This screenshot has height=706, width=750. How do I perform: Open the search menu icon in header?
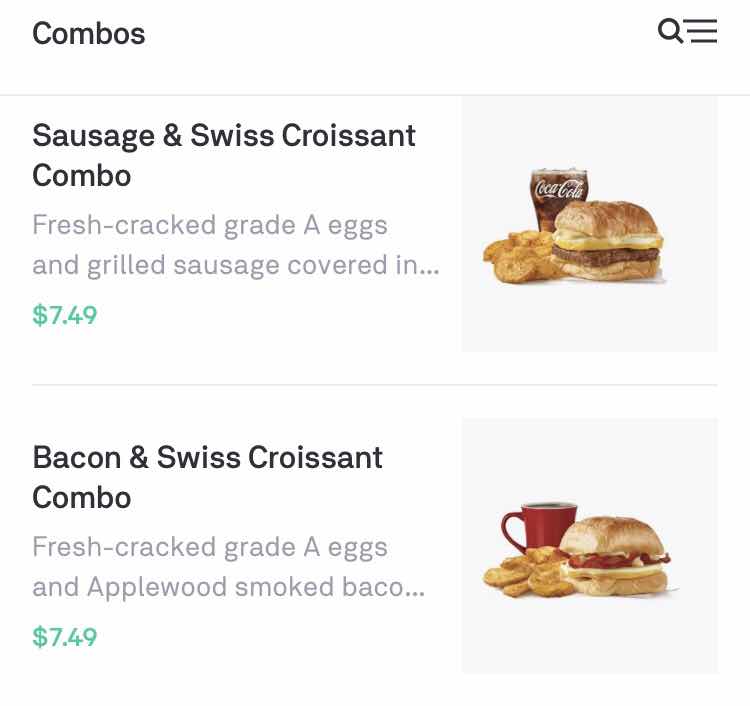pos(687,32)
